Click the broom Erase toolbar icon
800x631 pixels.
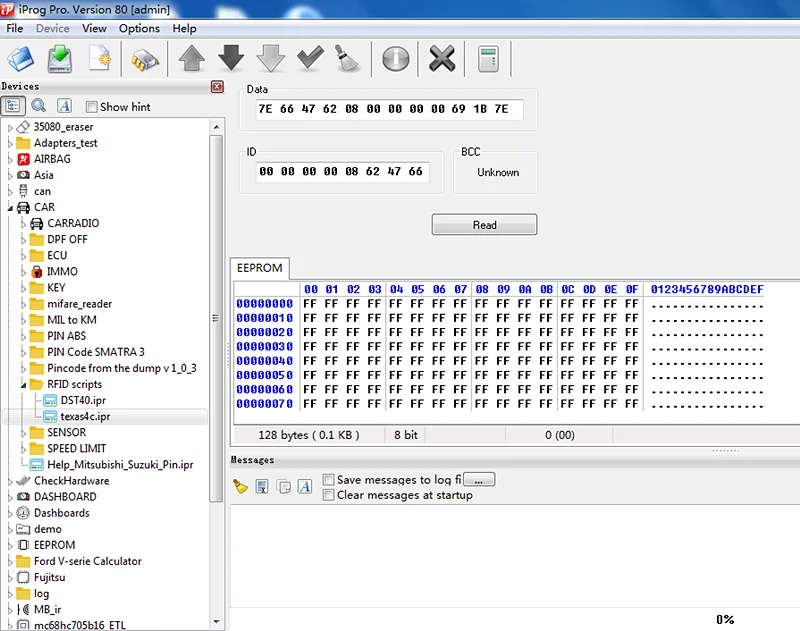tap(348, 59)
